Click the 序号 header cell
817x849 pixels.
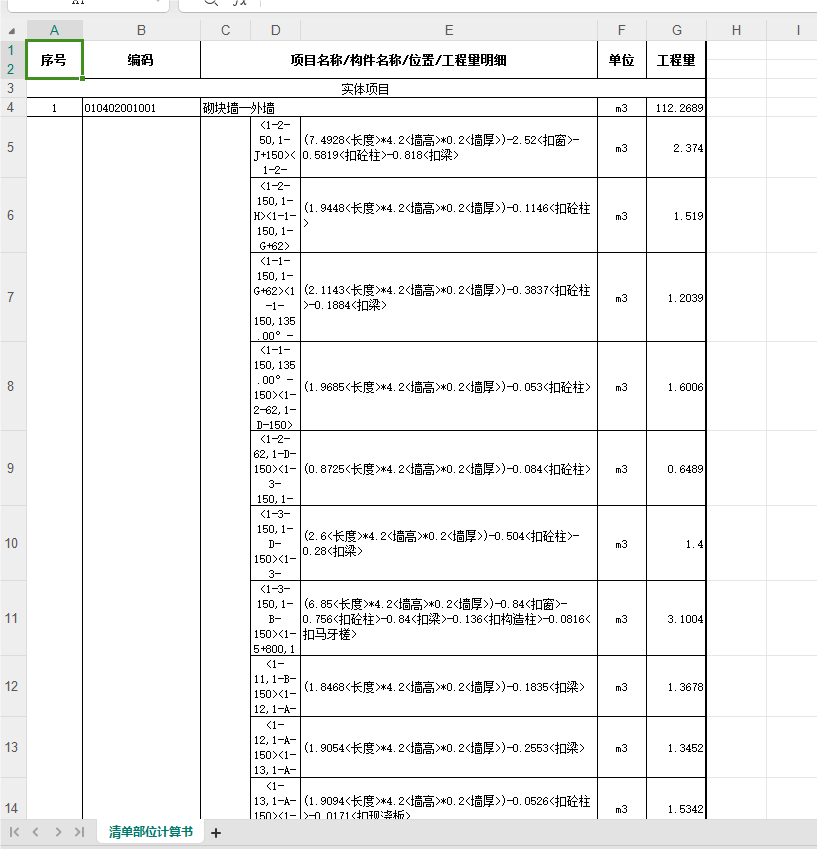click(x=54, y=60)
